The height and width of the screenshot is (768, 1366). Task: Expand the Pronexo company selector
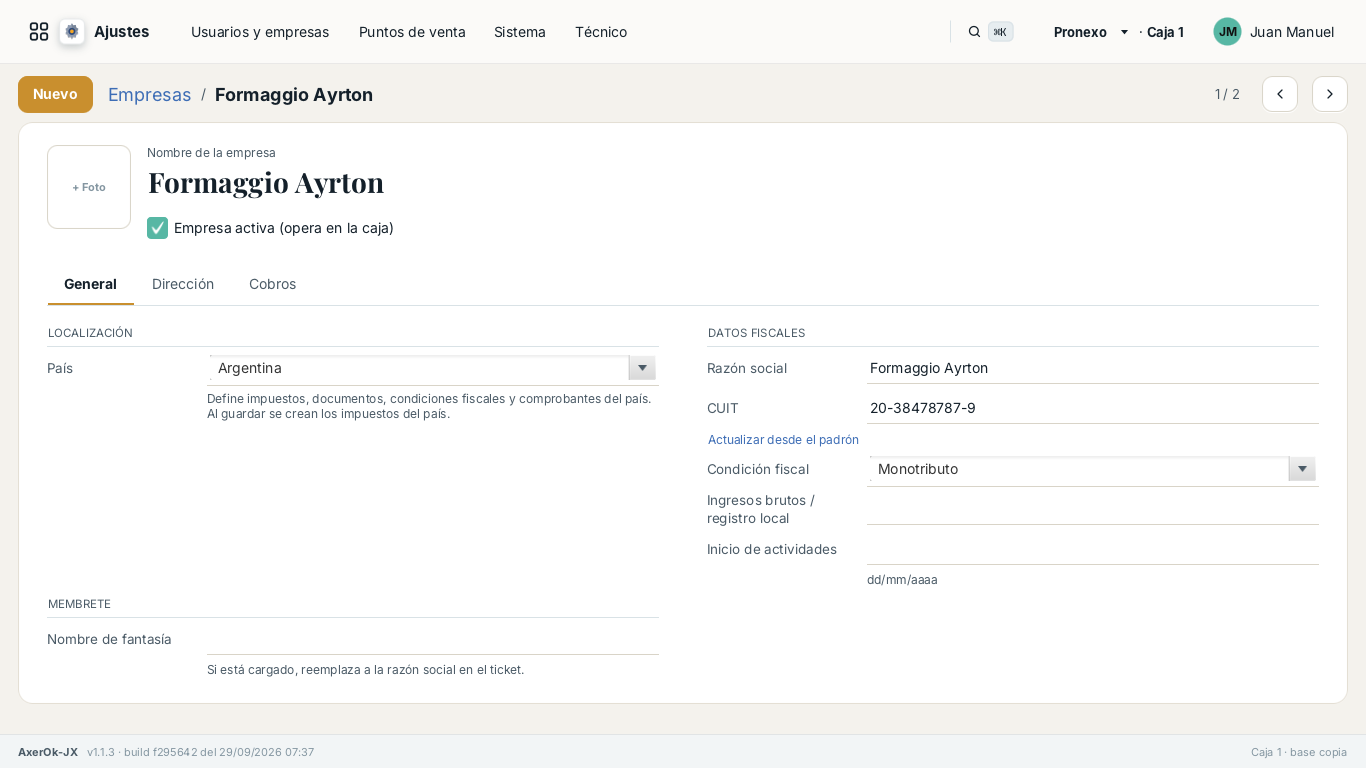click(1092, 32)
